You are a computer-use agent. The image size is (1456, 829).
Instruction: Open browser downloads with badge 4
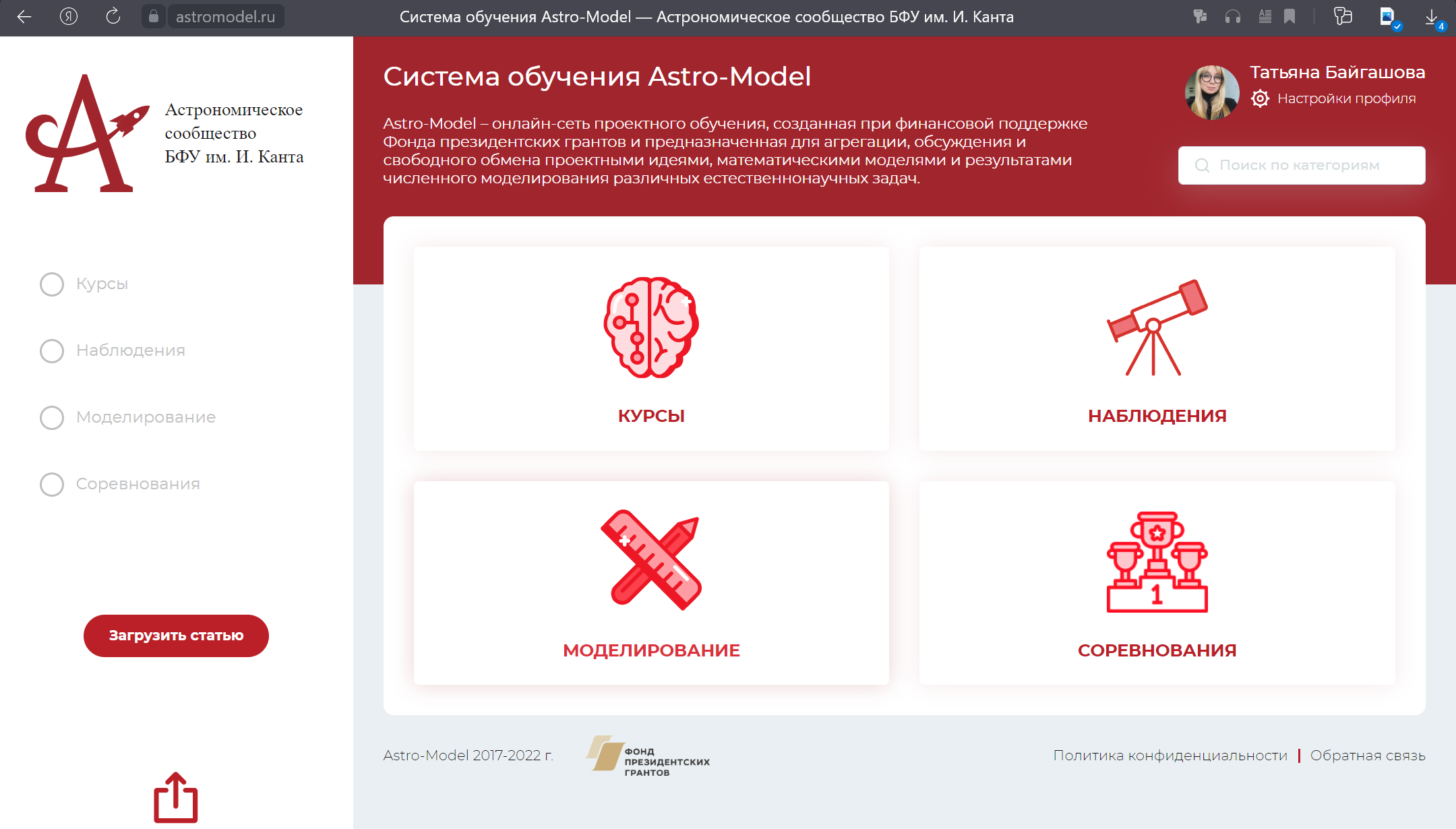pos(1432,18)
